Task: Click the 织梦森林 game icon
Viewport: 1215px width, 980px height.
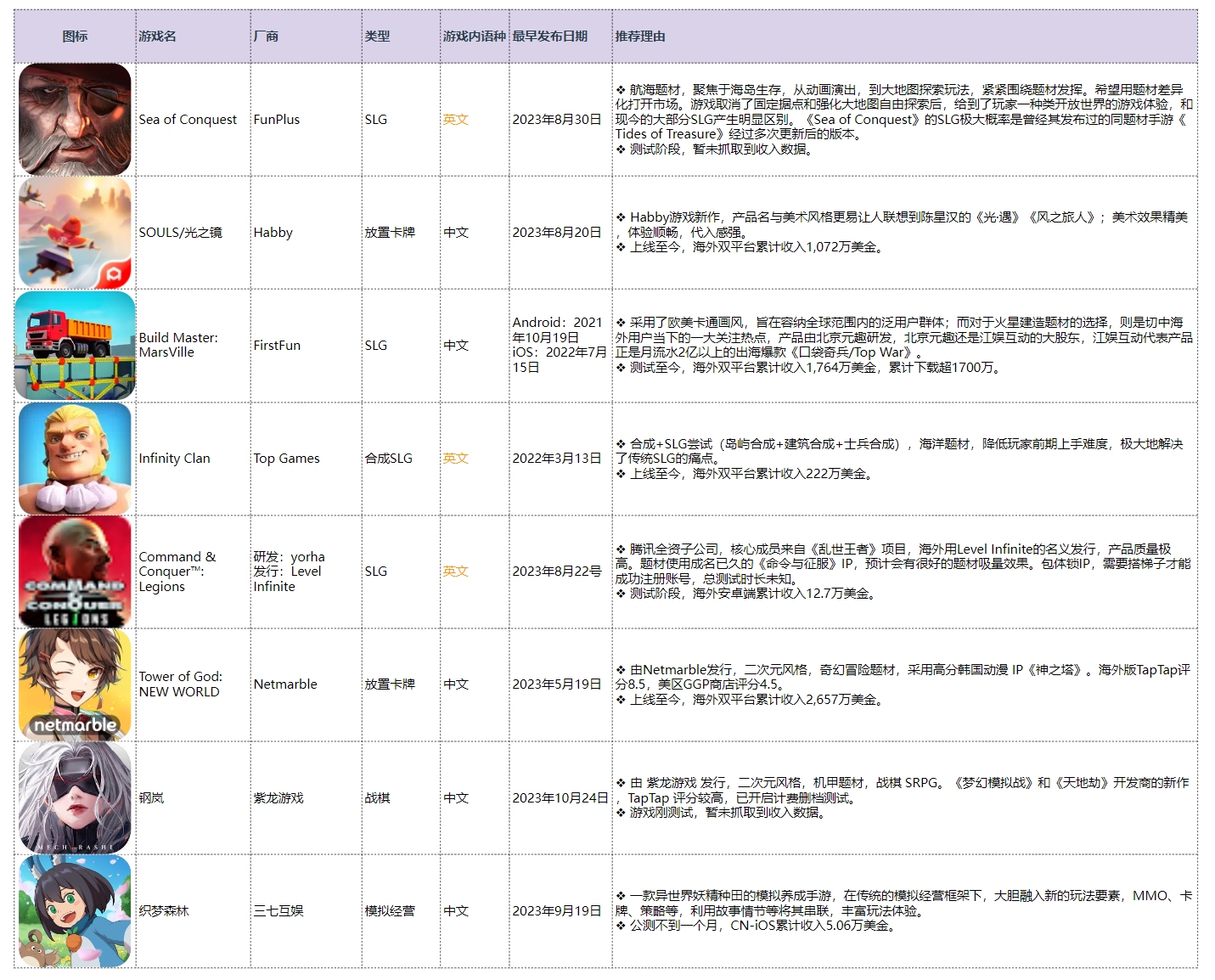Action: pyautogui.click(x=75, y=910)
